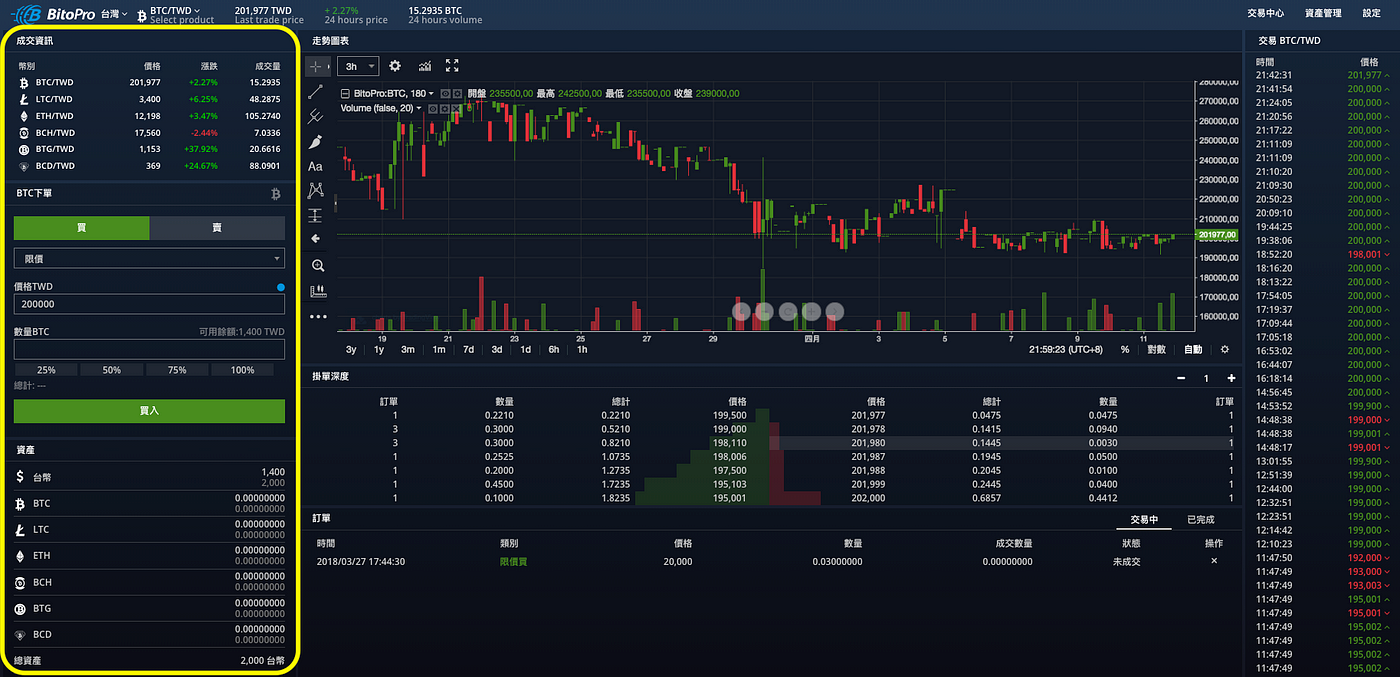The width and height of the screenshot is (1400, 677).
Task: Select the price range measurement tool
Action: [316, 215]
